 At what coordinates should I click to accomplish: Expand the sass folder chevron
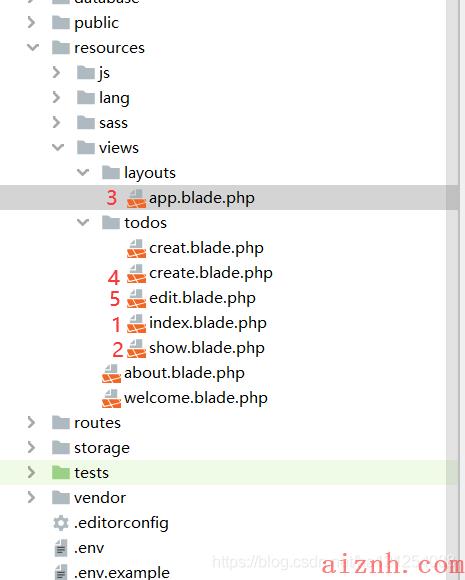[x=56, y=122]
